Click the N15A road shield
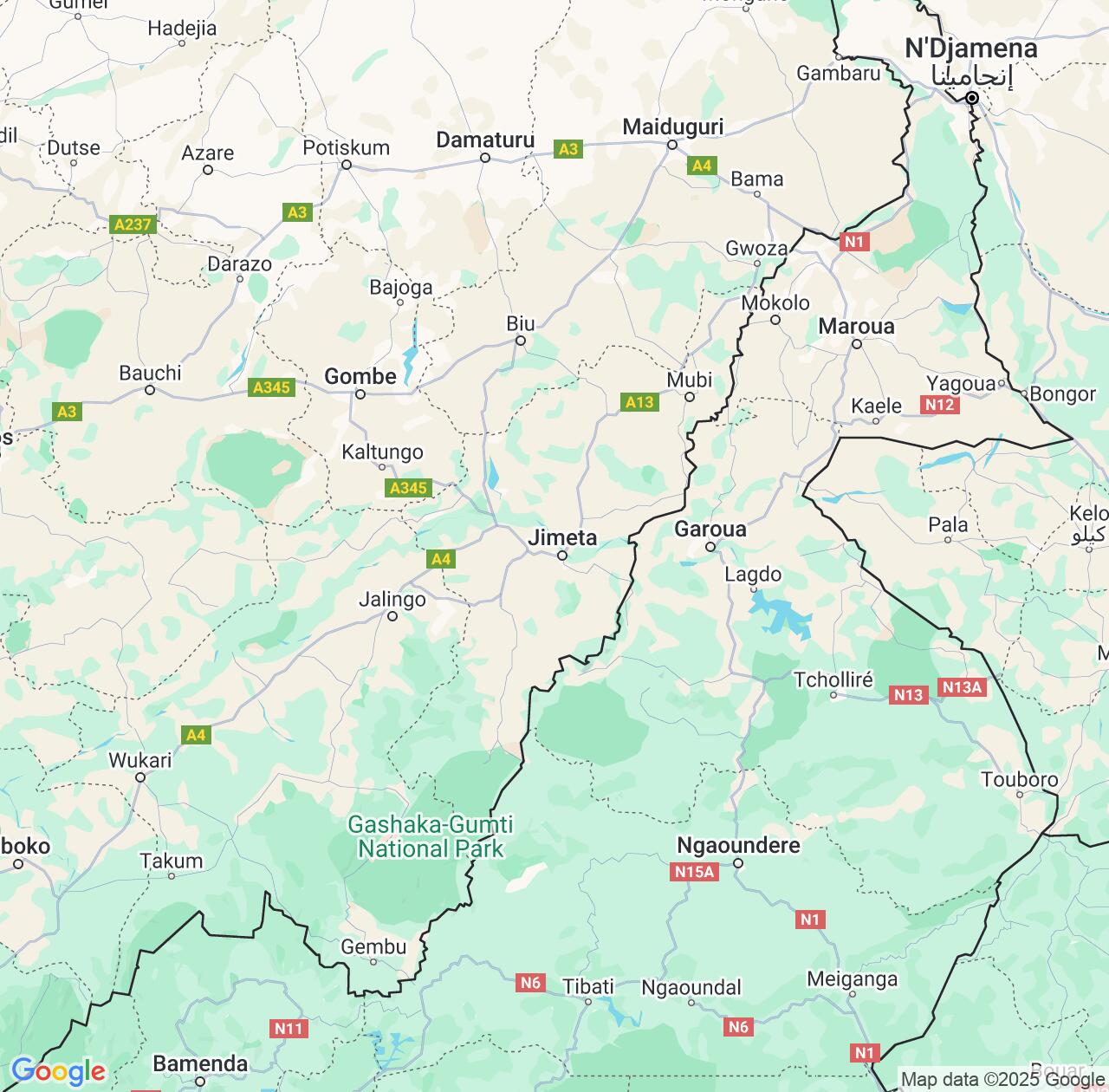Viewport: 1109px width, 1092px height. coord(694,872)
